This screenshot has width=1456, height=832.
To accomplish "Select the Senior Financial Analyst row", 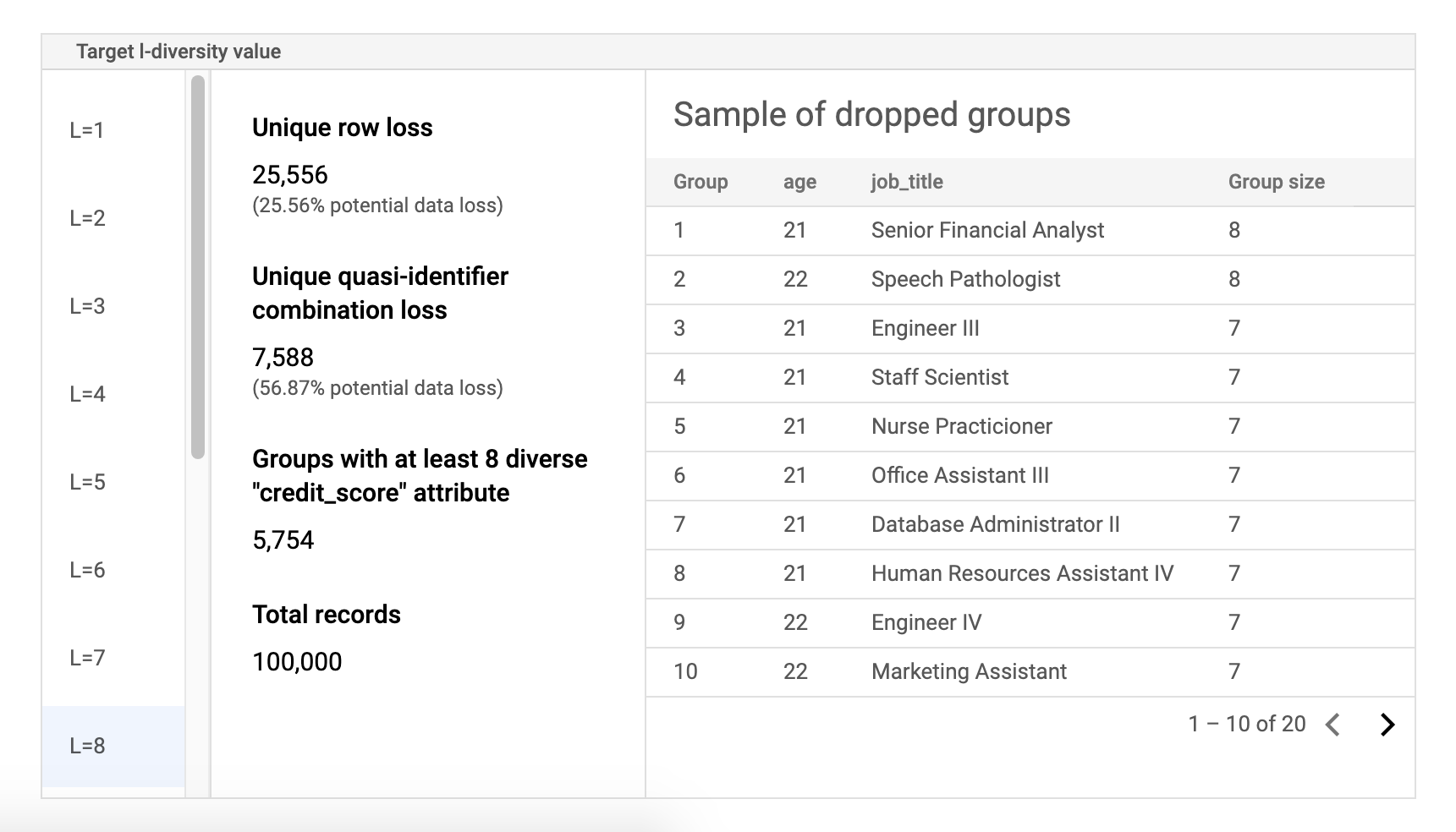I will [x=987, y=231].
